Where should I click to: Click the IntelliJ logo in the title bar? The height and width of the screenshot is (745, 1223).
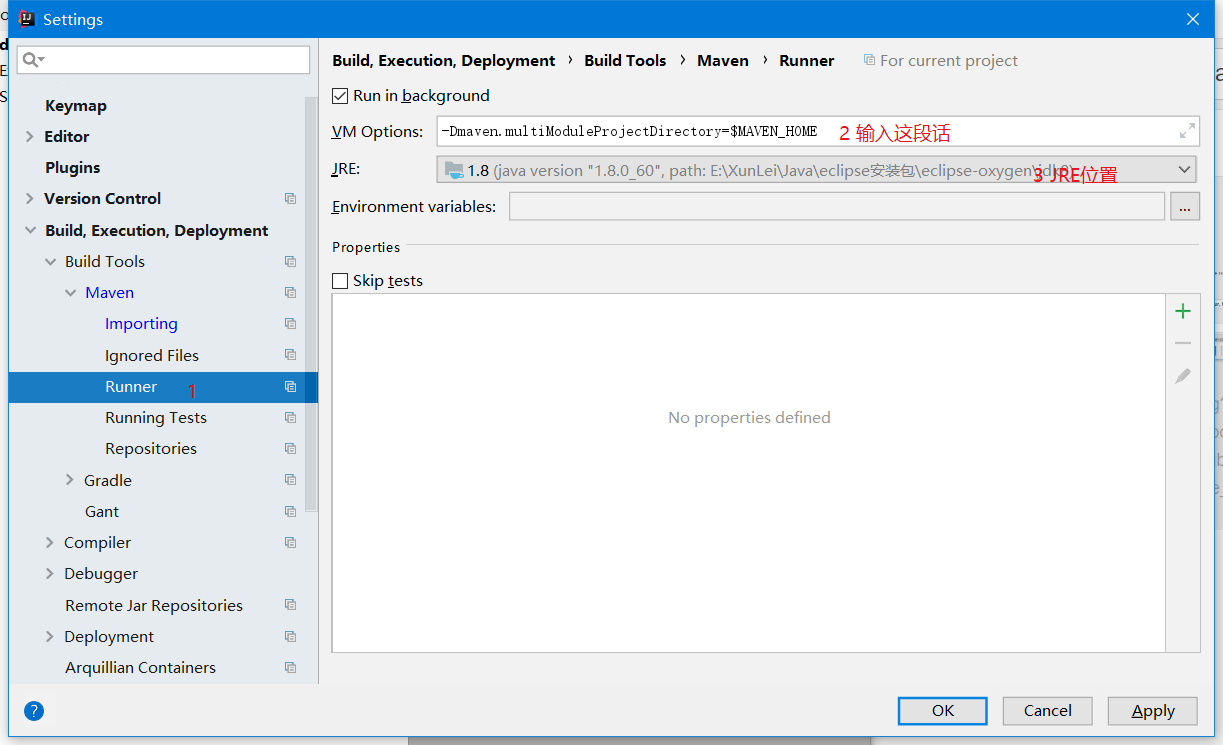[27, 19]
